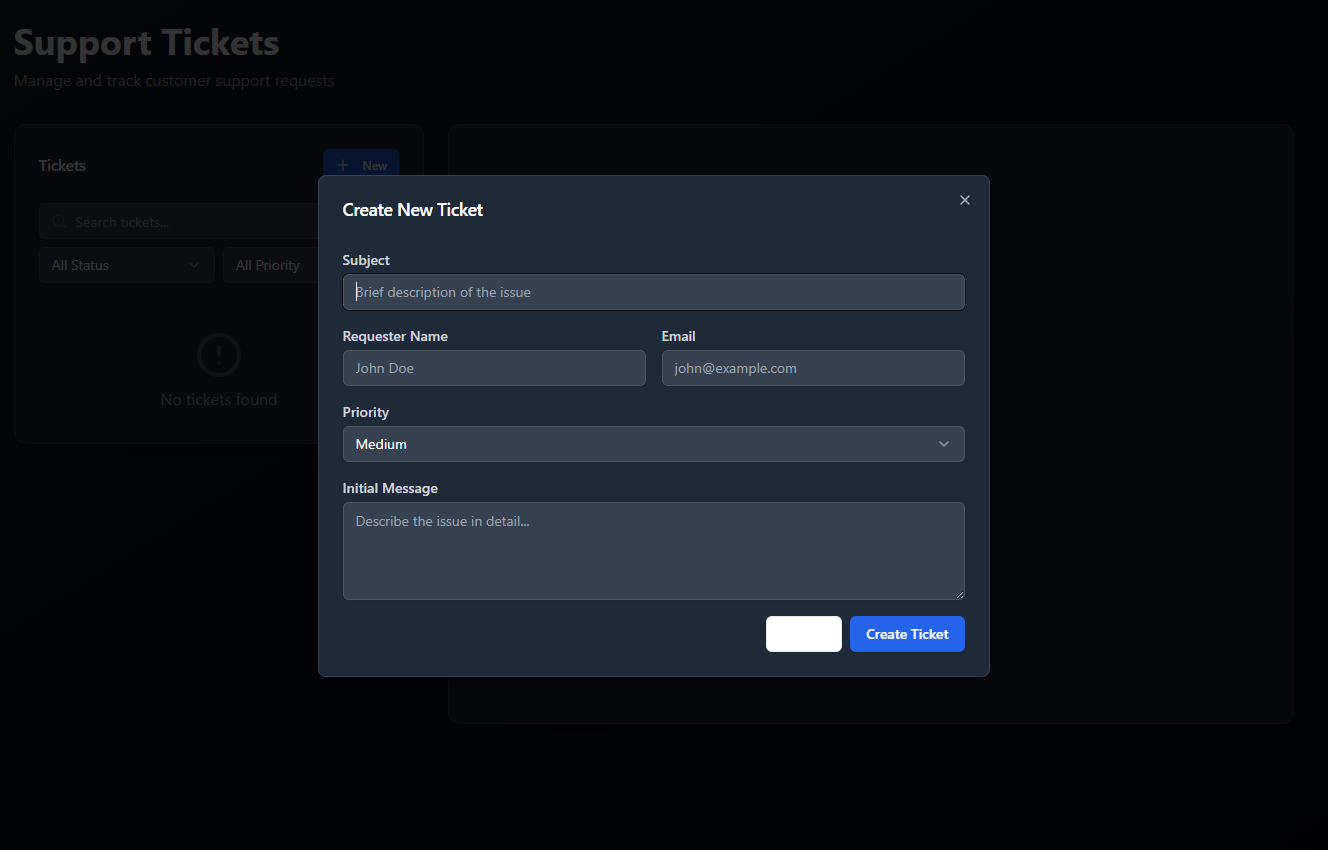Click the Subject input field
Viewport: 1328px width, 850px height.
point(654,292)
